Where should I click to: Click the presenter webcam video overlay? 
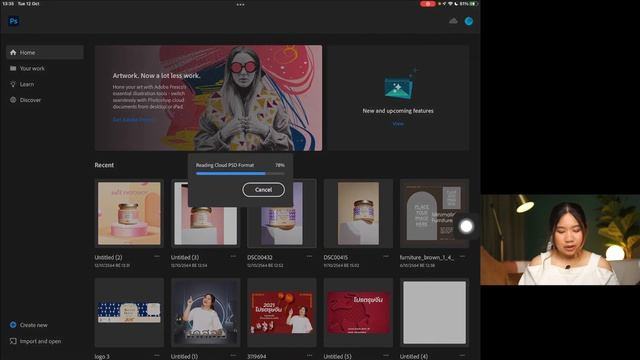(560, 240)
